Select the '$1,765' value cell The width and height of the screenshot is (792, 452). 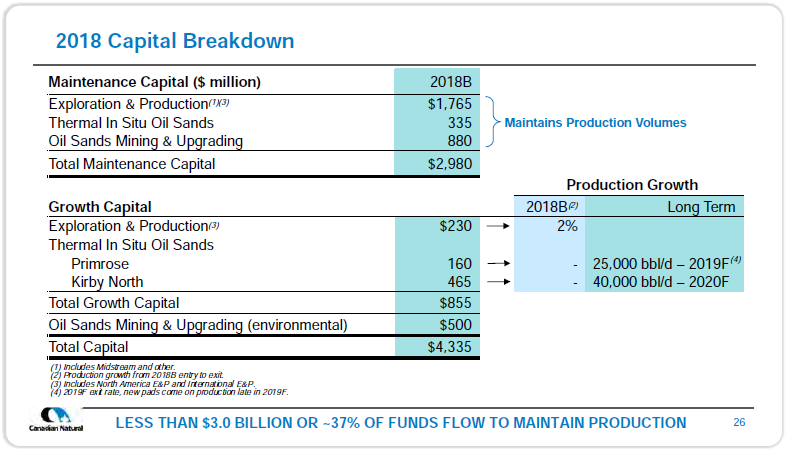click(x=450, y=104)
